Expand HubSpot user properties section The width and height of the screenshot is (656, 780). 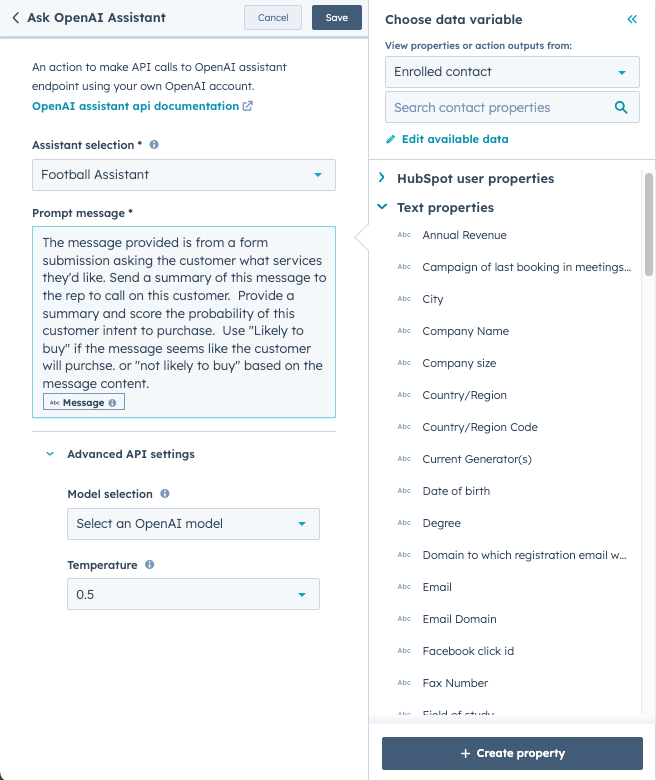[382, 178]
